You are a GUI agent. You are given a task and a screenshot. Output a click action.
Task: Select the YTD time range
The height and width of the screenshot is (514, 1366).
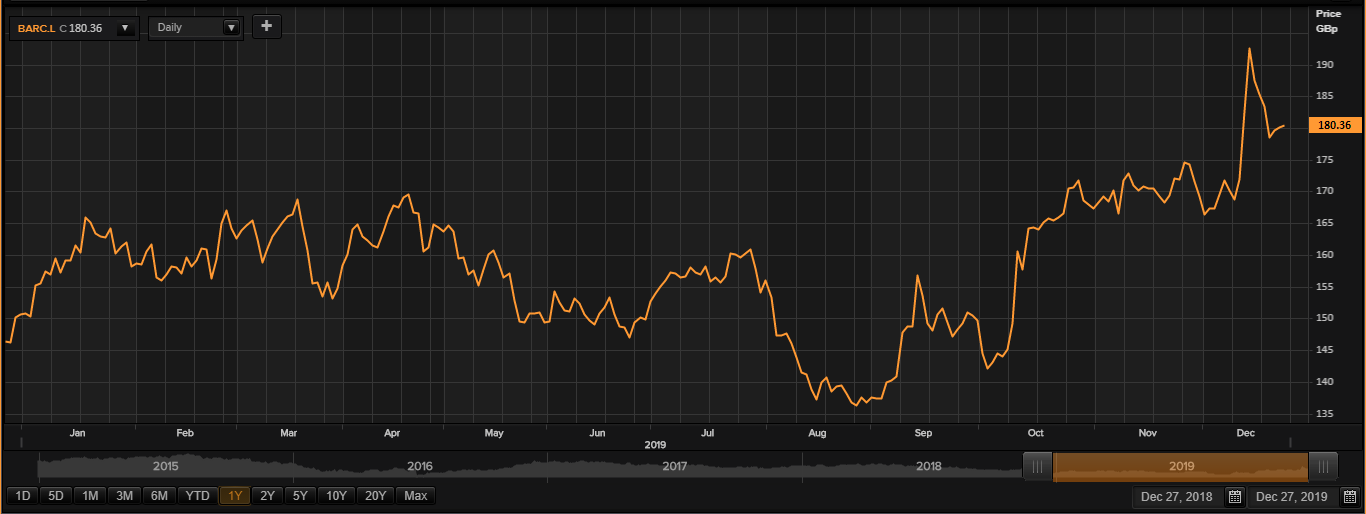tap(198, 495)
